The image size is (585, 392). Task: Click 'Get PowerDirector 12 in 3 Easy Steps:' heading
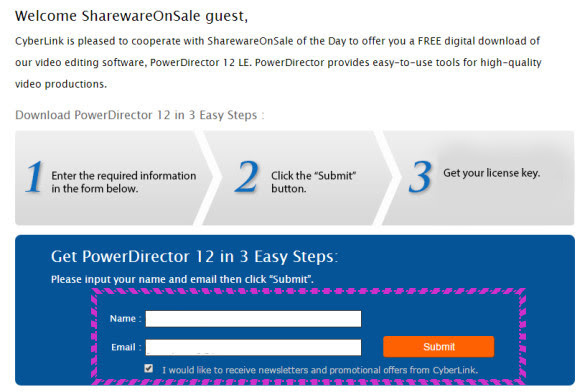pos(194,257)
